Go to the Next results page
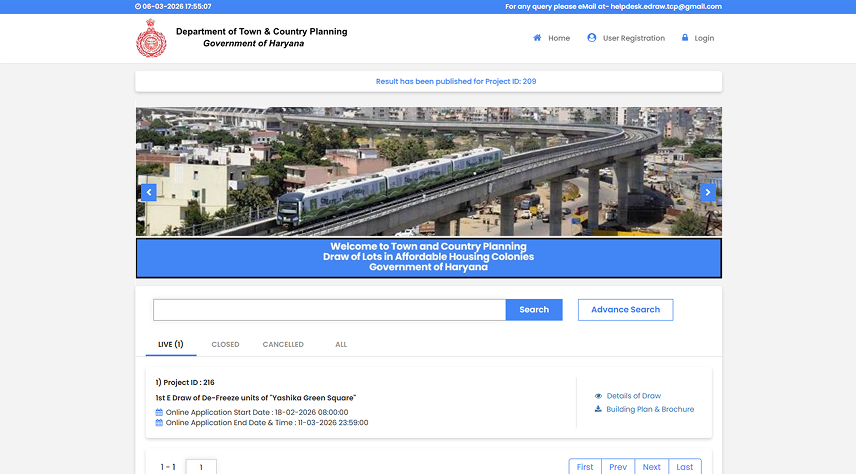Viewport: 856px width, 474px height. click(x=651, y=467)
